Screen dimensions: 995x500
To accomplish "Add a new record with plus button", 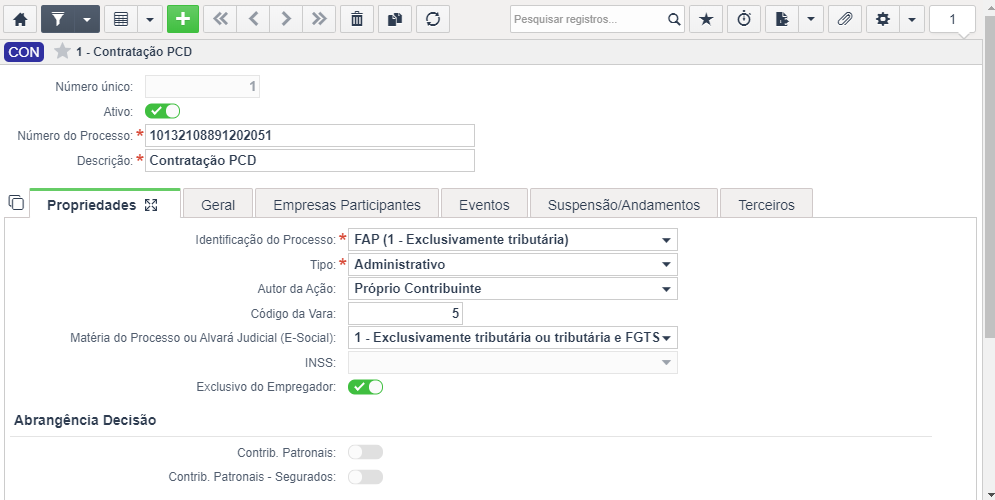I will (x=183, y=19).
